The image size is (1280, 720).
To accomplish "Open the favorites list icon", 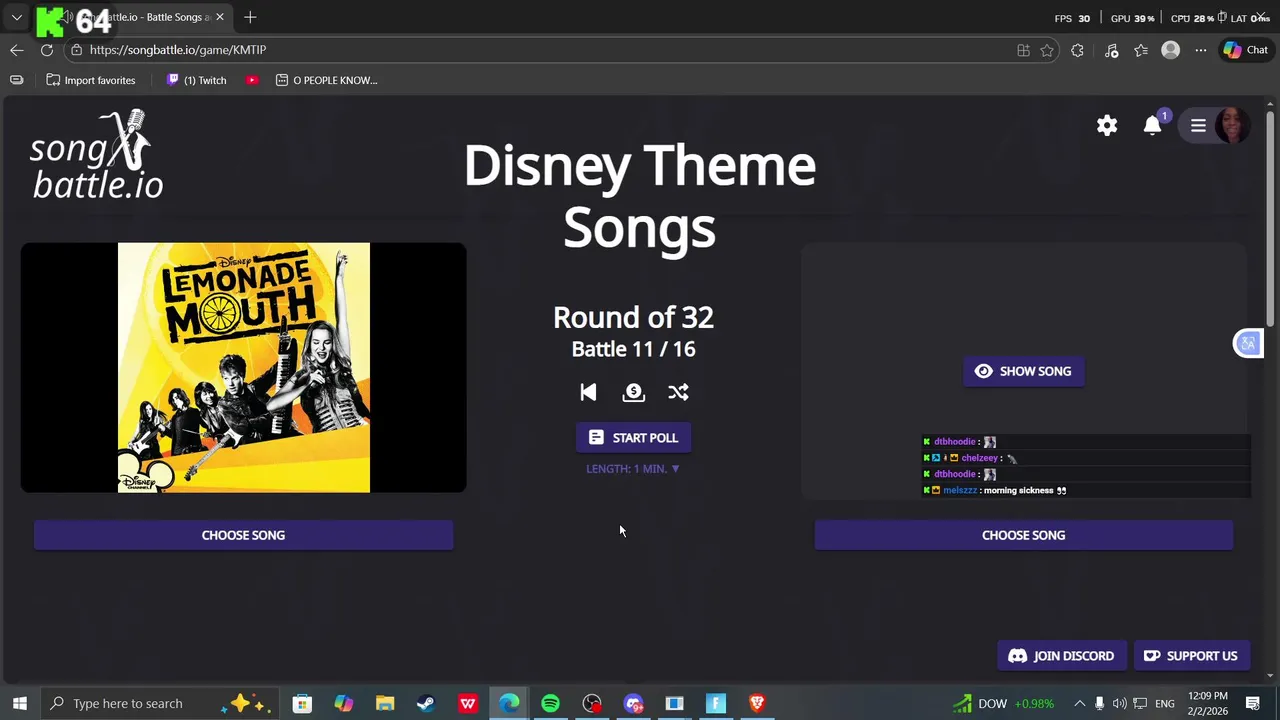I will pos(1141,50).
